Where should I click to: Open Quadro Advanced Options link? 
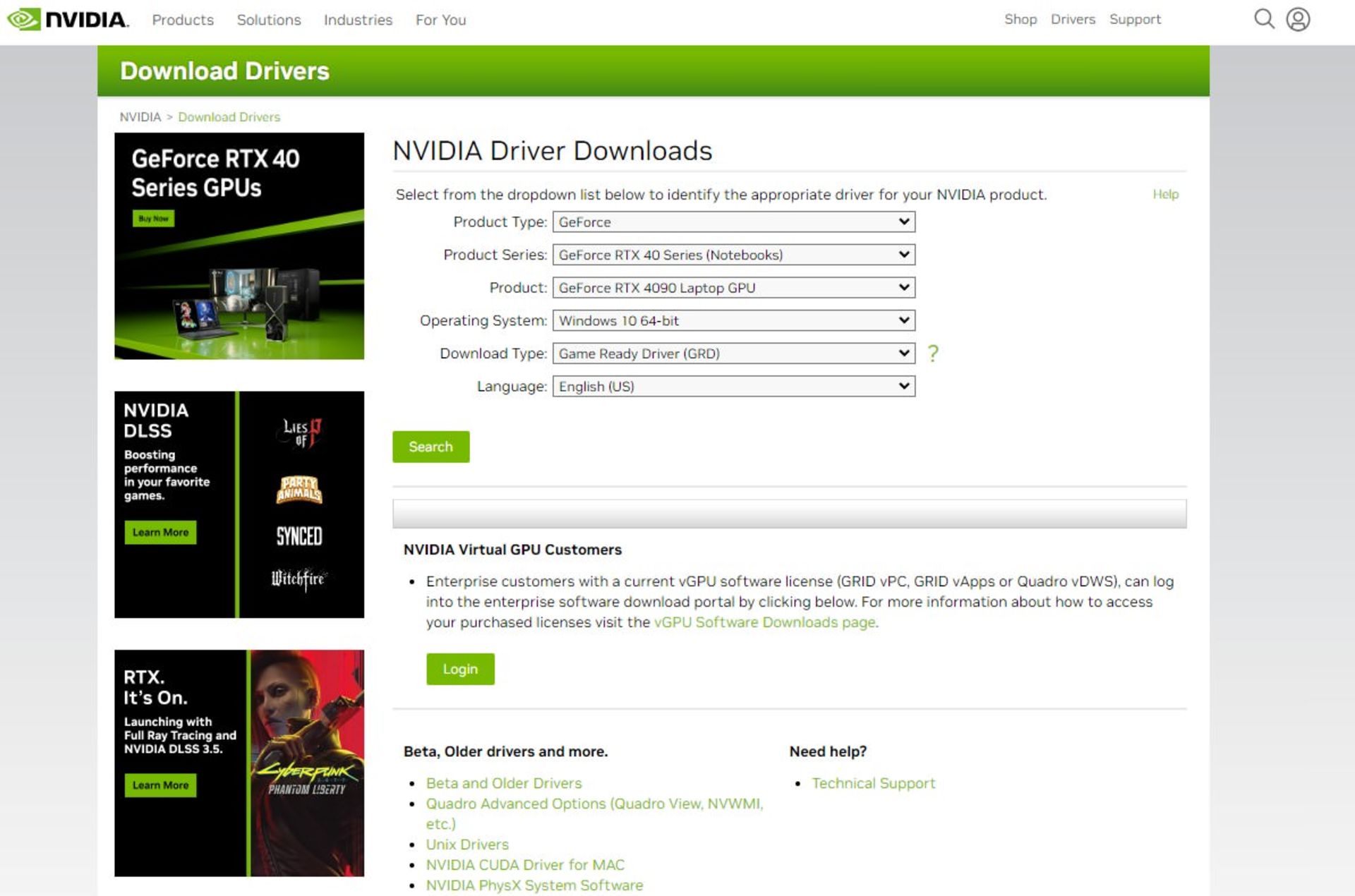pyautogui.click(x=594, y=813)
